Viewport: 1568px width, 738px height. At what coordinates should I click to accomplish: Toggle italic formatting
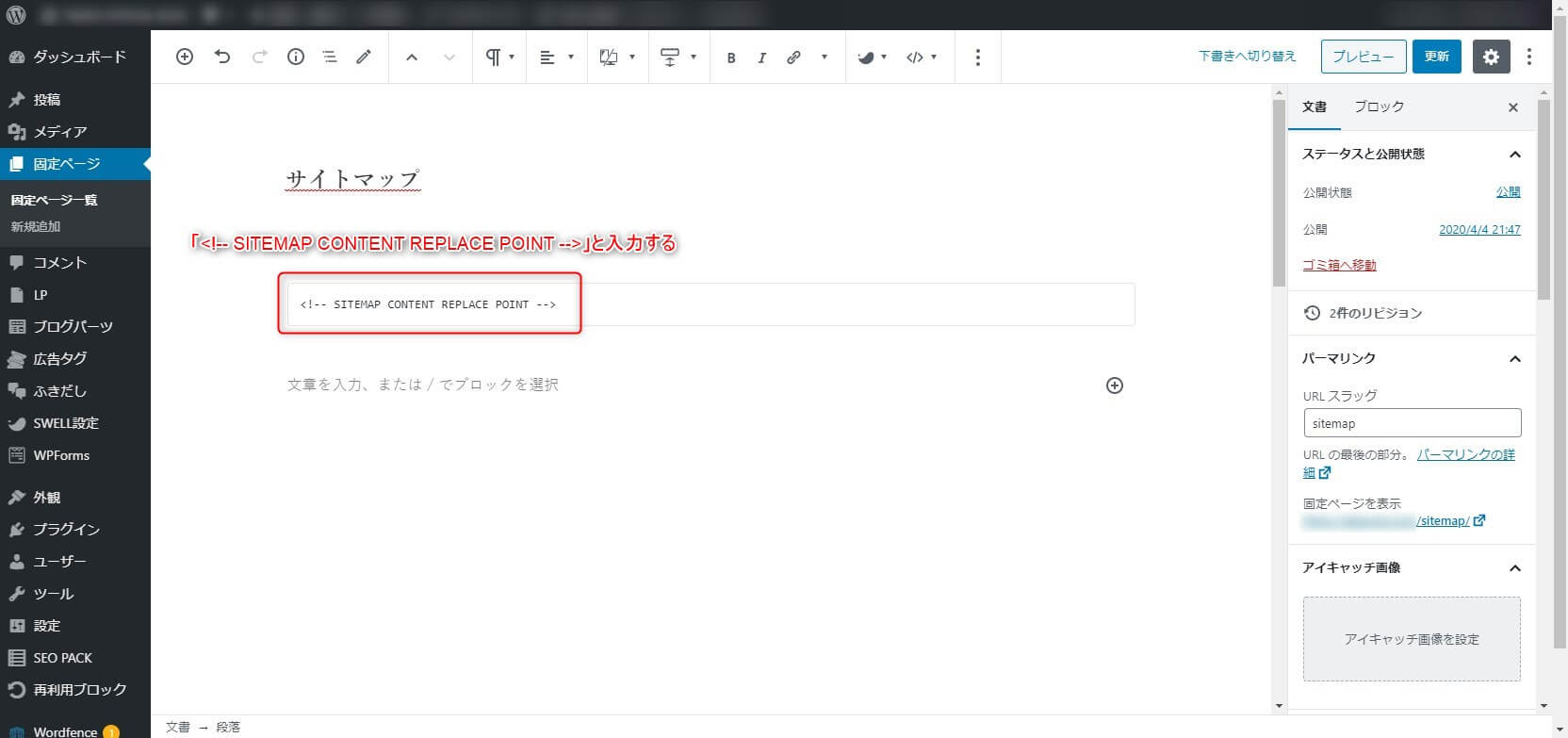pyautogui.click(x=761, y=57)
